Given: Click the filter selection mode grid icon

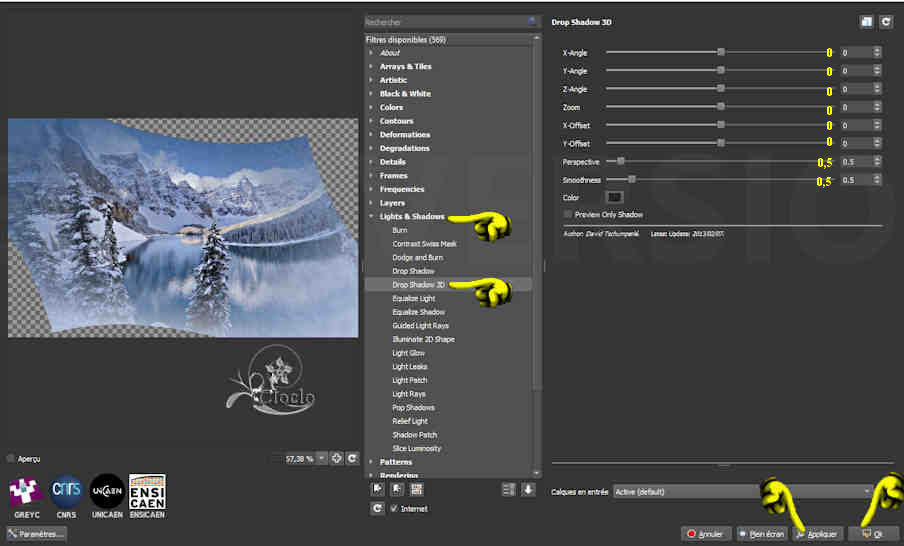Looking at the screenshot, I should click(x=416, y=489).
